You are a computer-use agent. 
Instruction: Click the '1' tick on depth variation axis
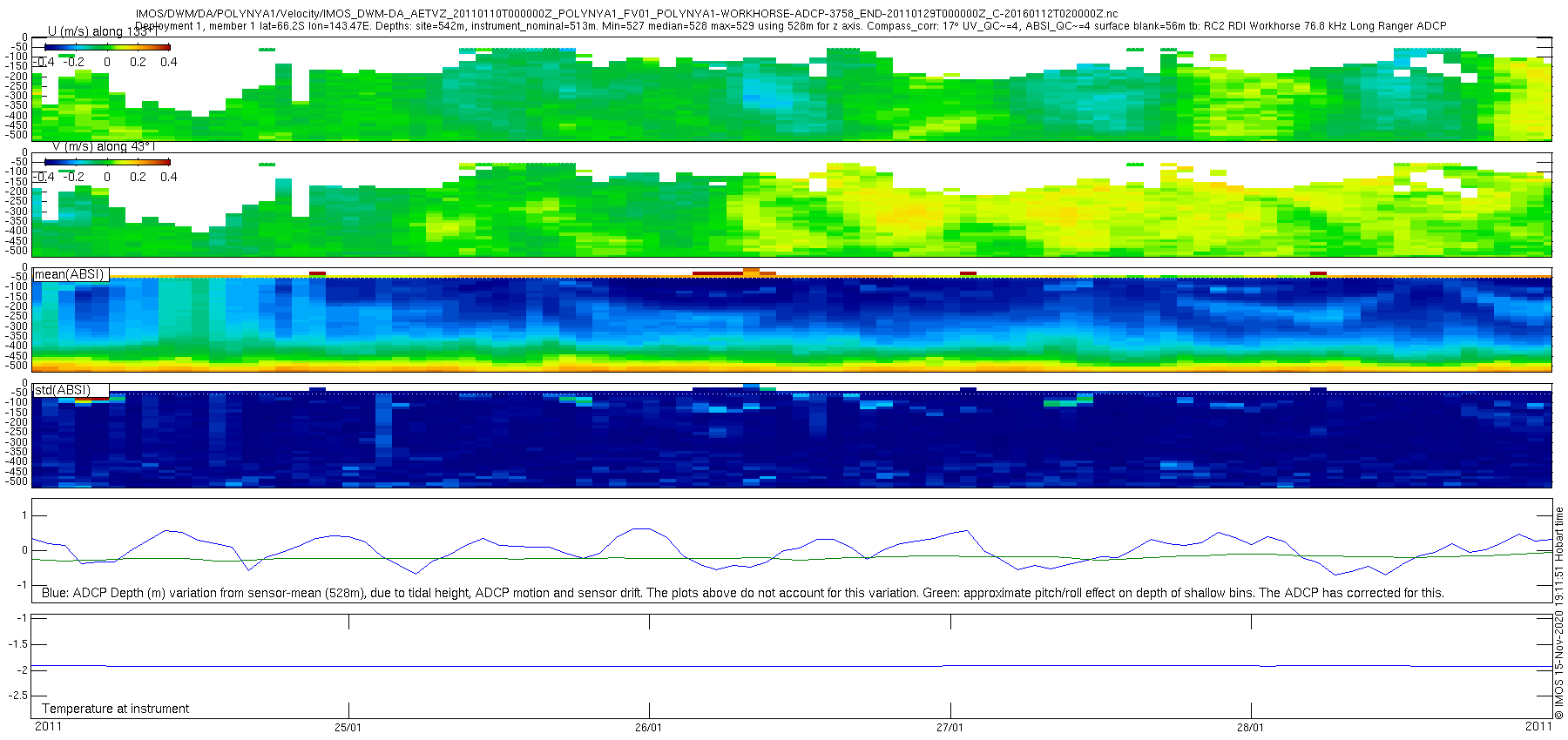point(24,516)
